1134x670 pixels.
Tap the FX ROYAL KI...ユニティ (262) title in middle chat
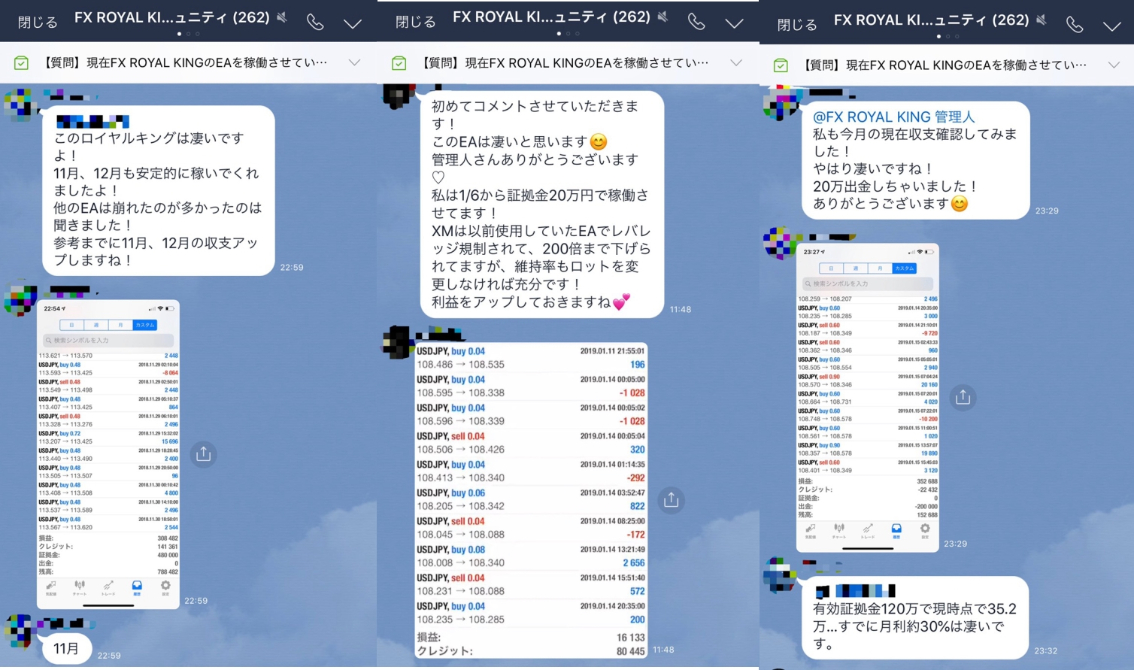point(551,17)
